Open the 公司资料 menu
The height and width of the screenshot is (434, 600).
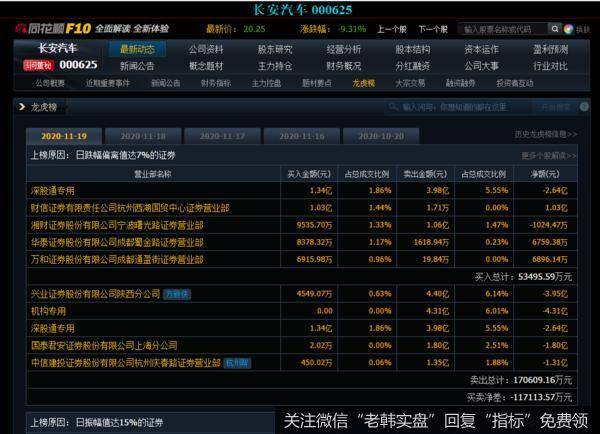click(206, 49)
